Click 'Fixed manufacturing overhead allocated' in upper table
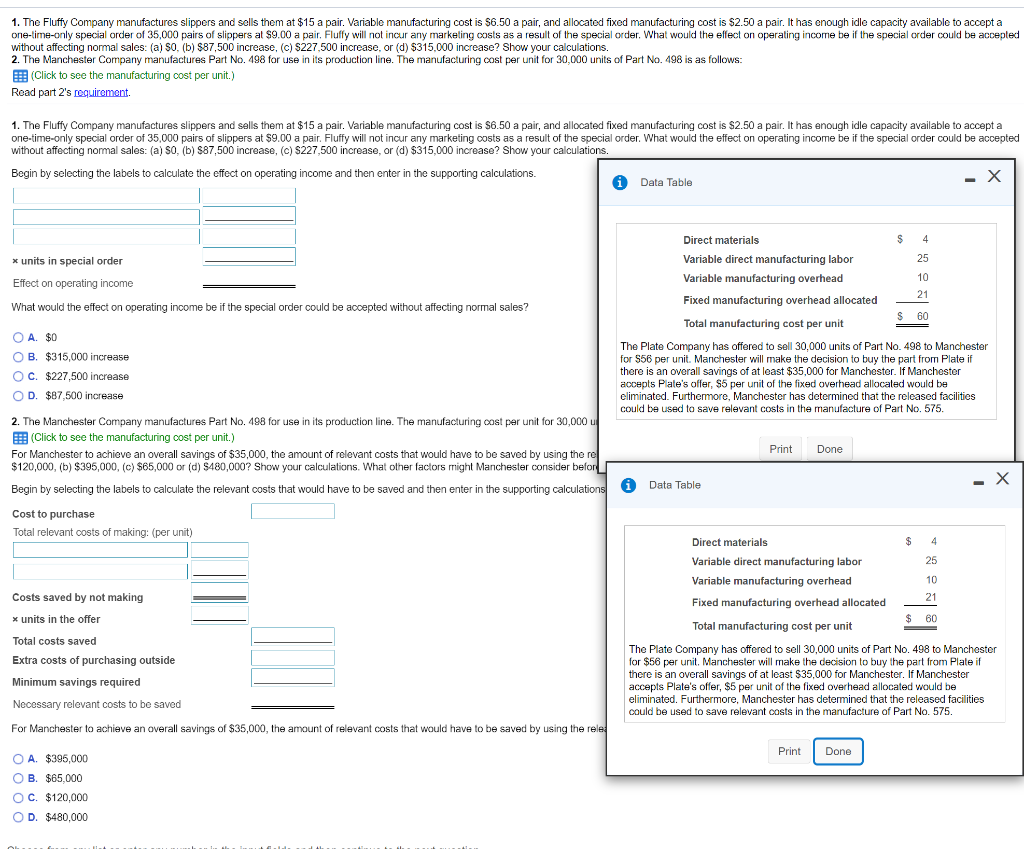This screenshot has height=849, width=1024. pos(780,300)
